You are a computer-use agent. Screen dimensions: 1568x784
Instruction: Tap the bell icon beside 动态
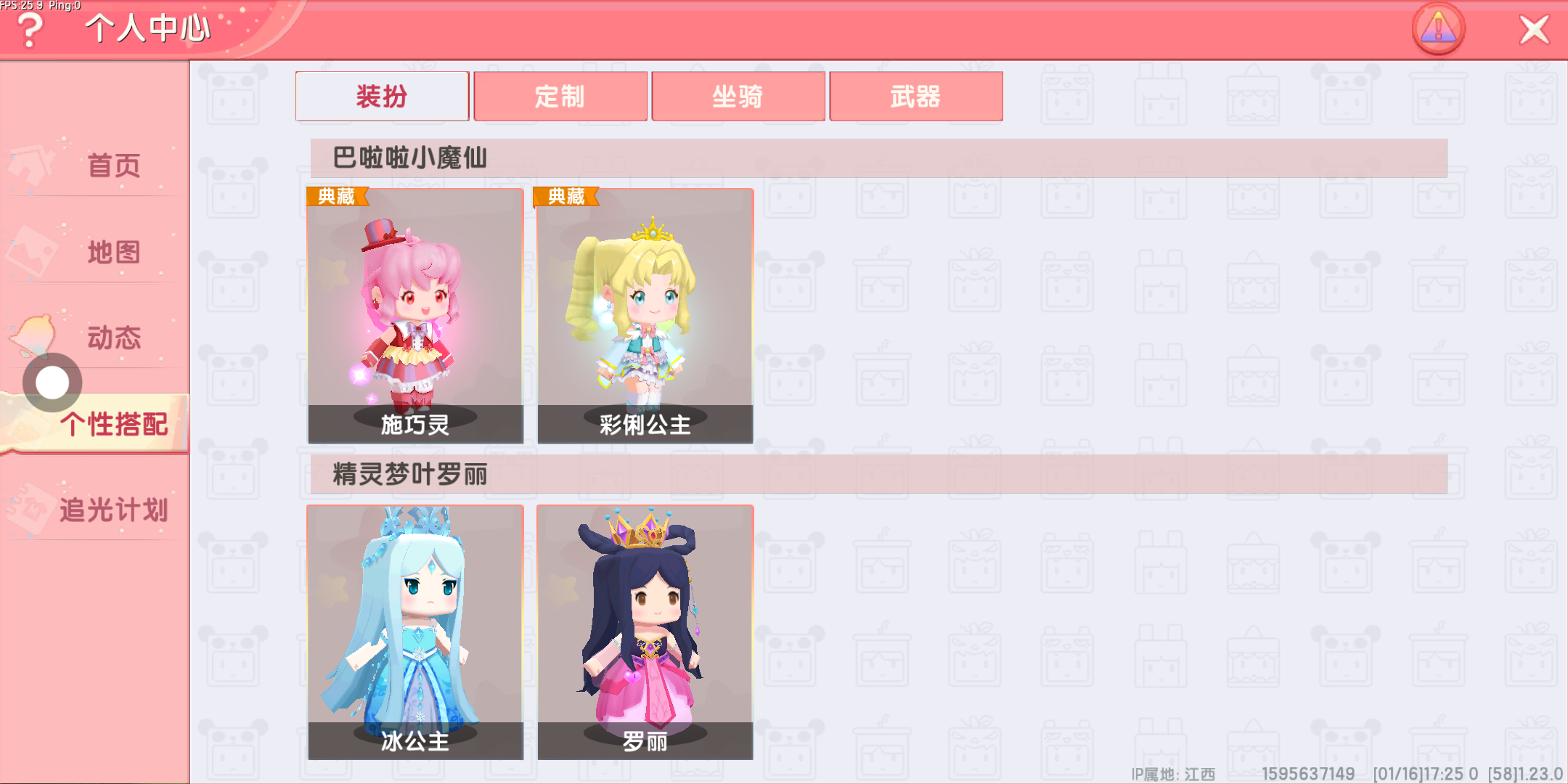[x=34, y=335]
